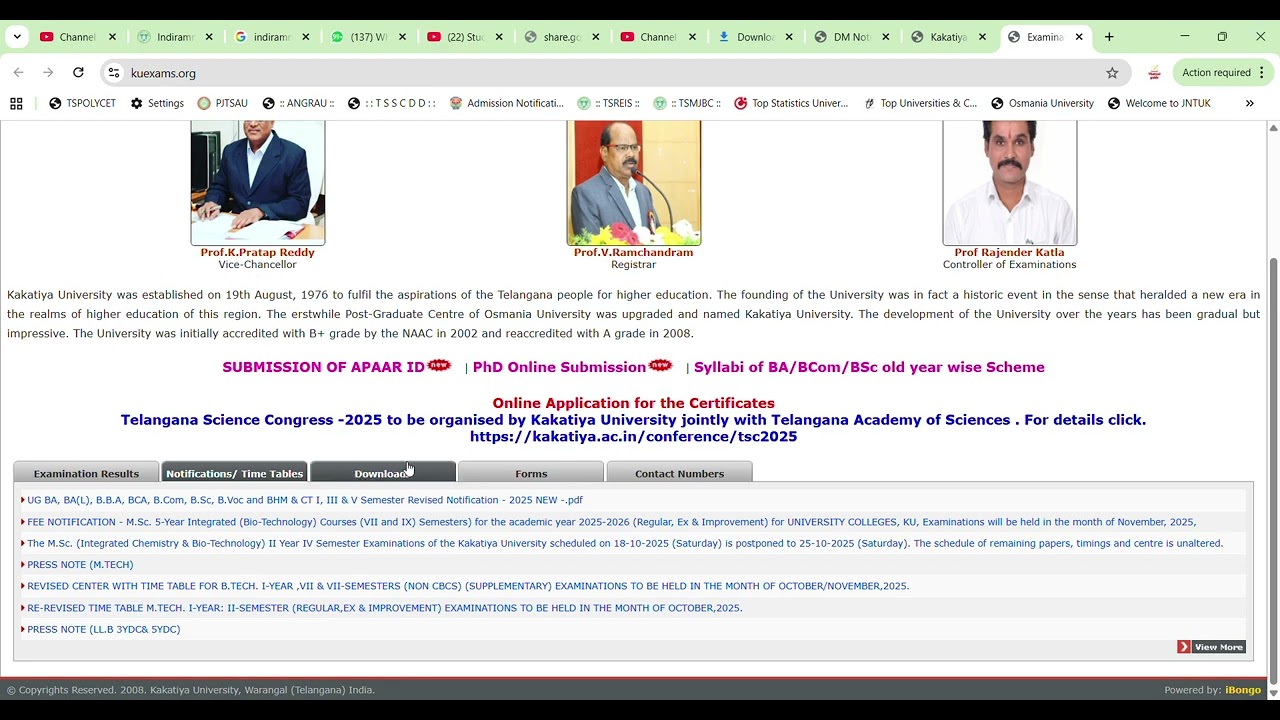This screenshot has width=1280, height=720.
Task: Click Registrar Prof.V.Ramchandram photo
Action: coord(634,183)
